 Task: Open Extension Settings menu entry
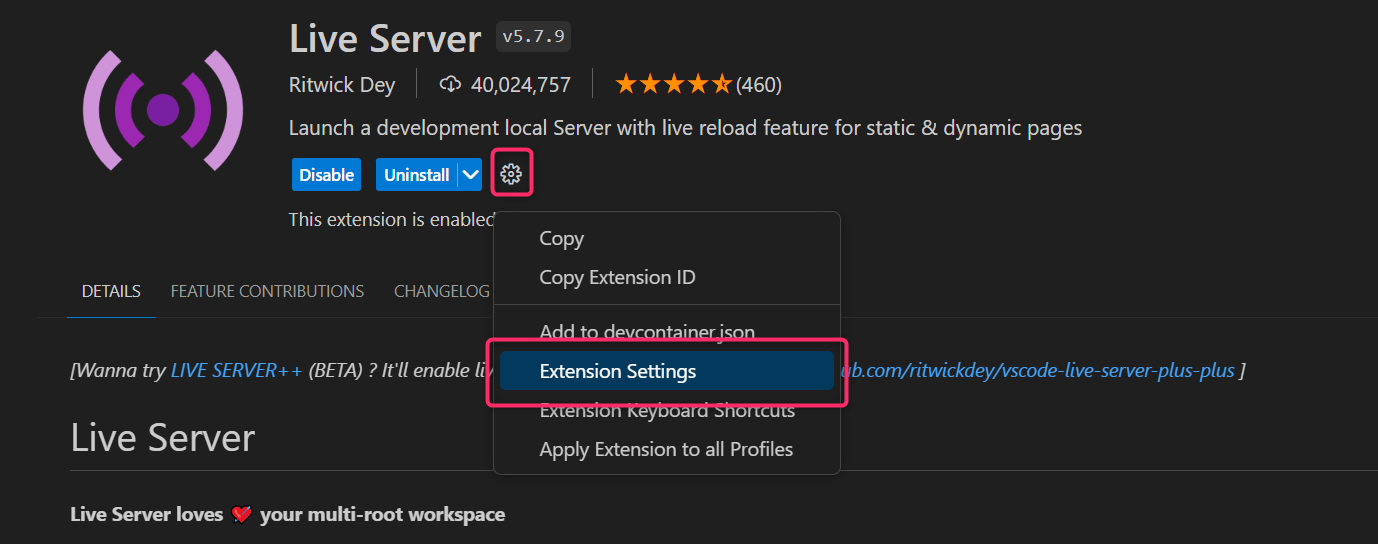[667, 371]
